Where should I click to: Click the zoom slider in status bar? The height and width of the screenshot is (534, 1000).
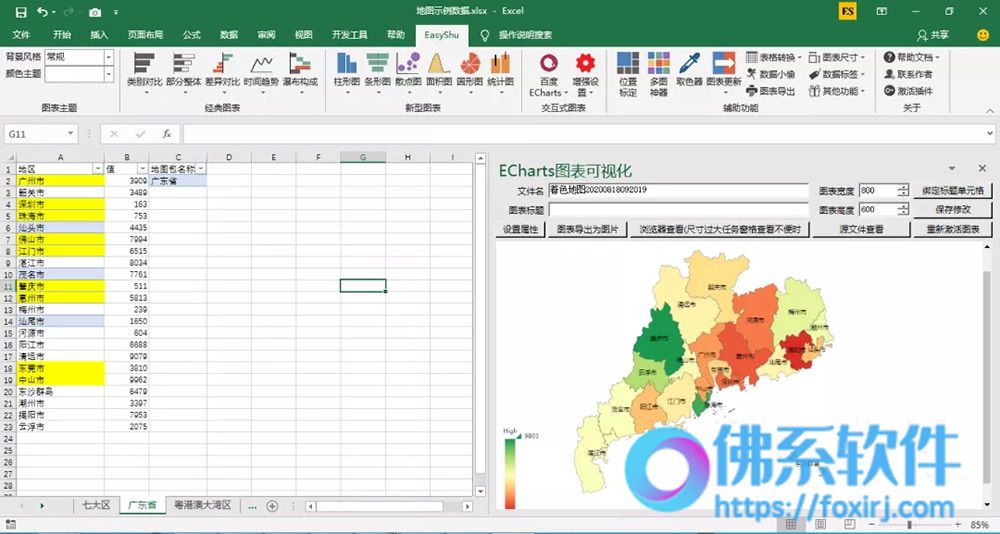click(909, 524)
